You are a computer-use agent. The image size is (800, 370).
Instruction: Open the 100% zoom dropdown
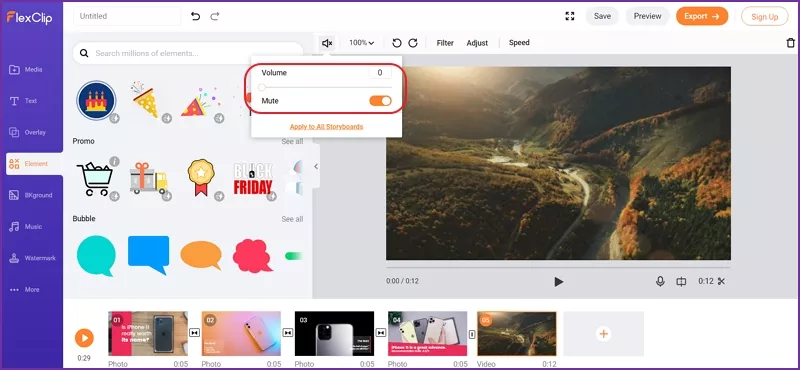click(x=361, y=43)
